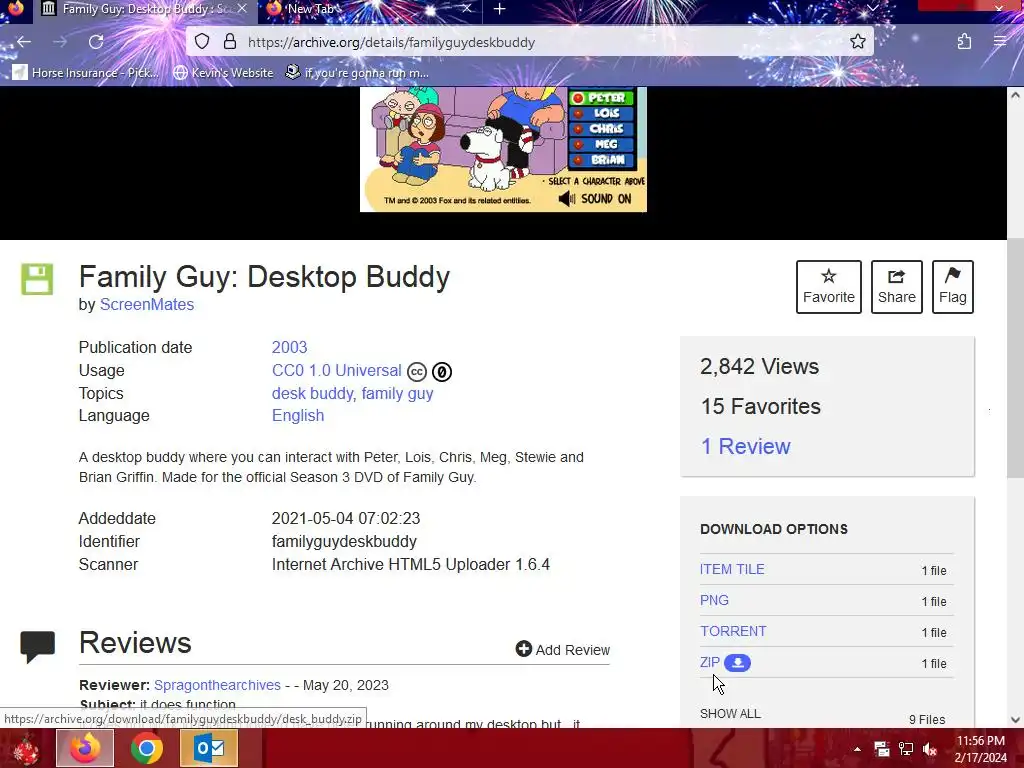Jump to the 1 Review link
1024x768 pixels.
pyautogui.click(x=745, y=446)
